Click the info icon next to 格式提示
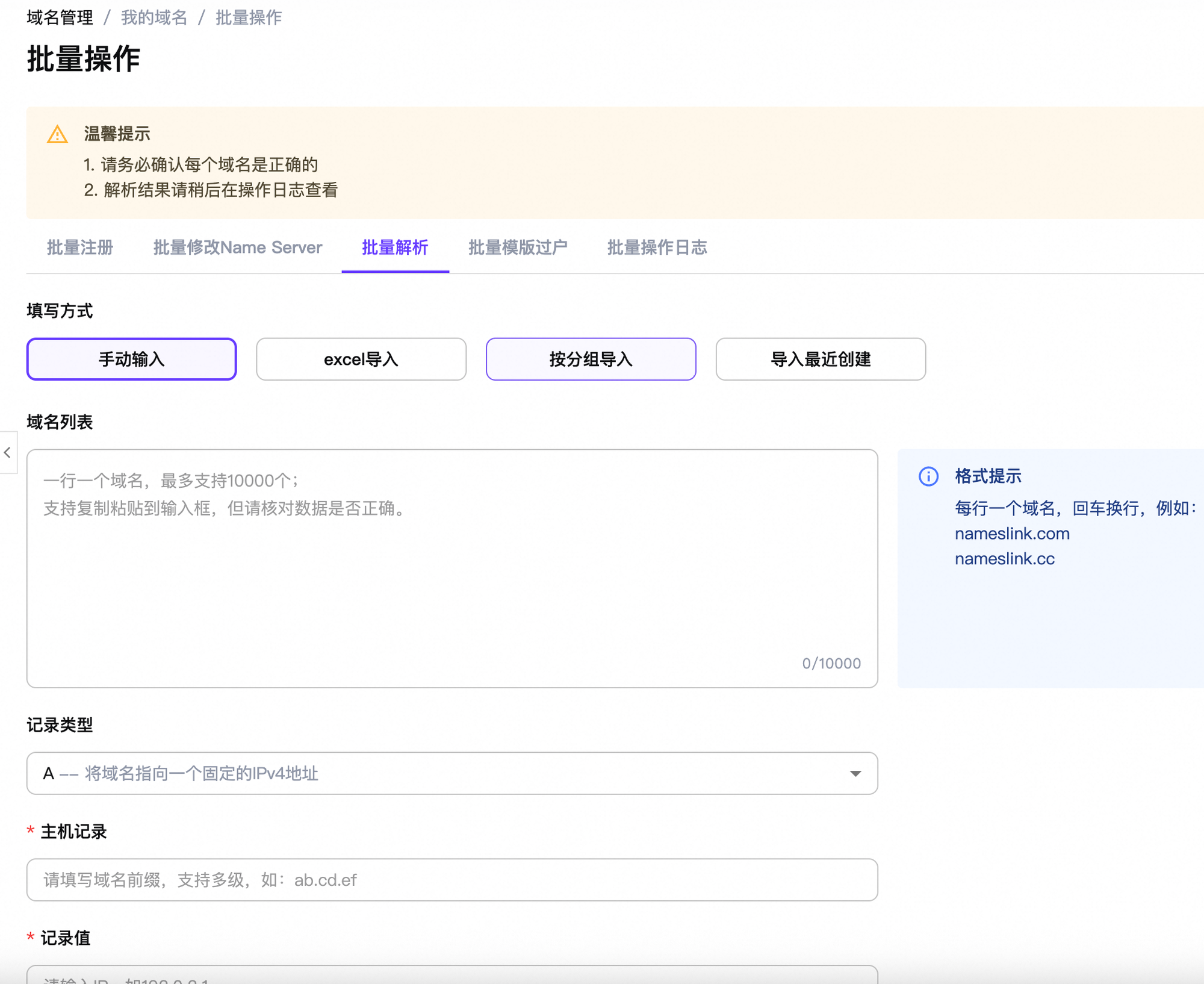The width and height of the screenshot is (1204, 984). click(x=928, y=476)
